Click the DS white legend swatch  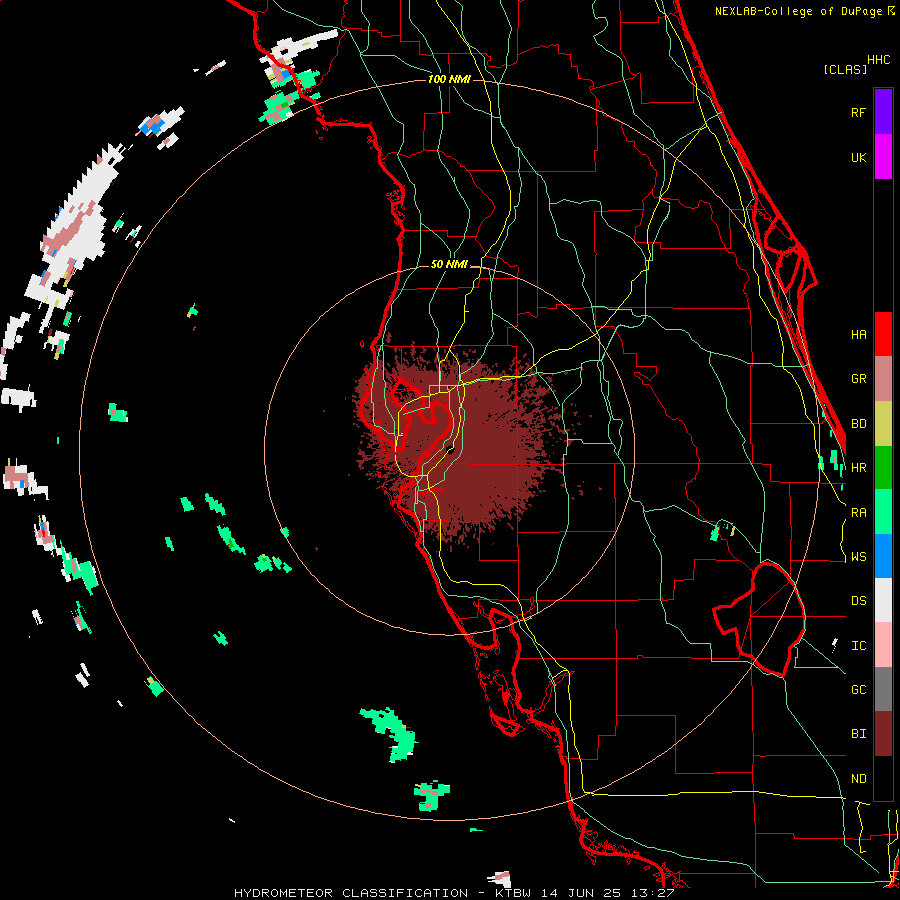883,600
